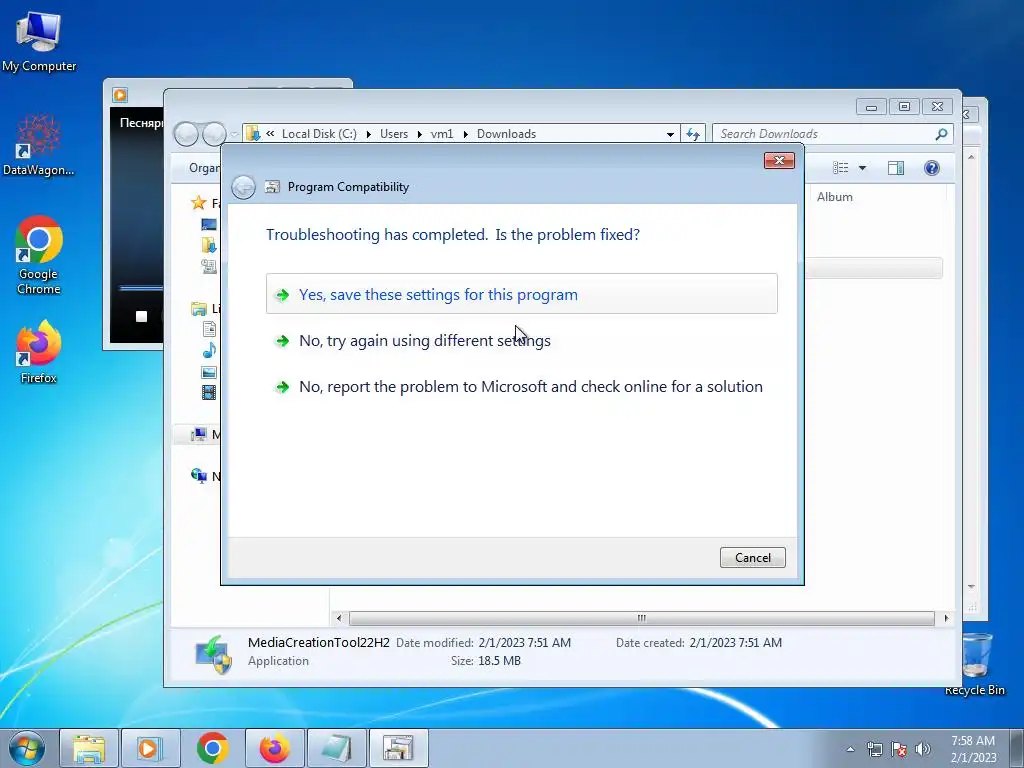Click the Explorer help icon
1024x768 pixels.
[932, 168]
